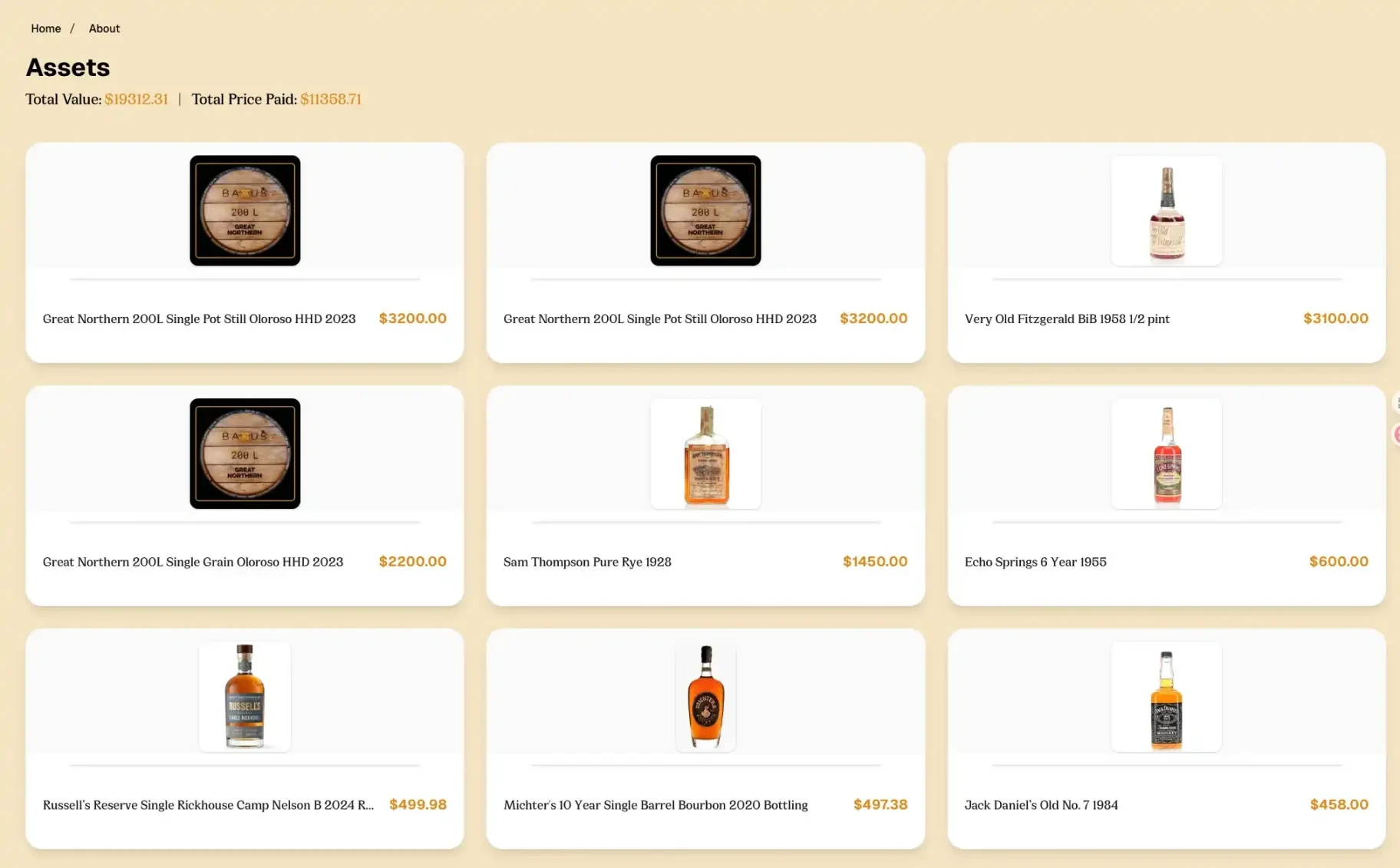Viewport: 1400px width, 868px height.
Task: Click the $3100.00 price on Very Old Fitzgerald
Action: click(1336, 318)
